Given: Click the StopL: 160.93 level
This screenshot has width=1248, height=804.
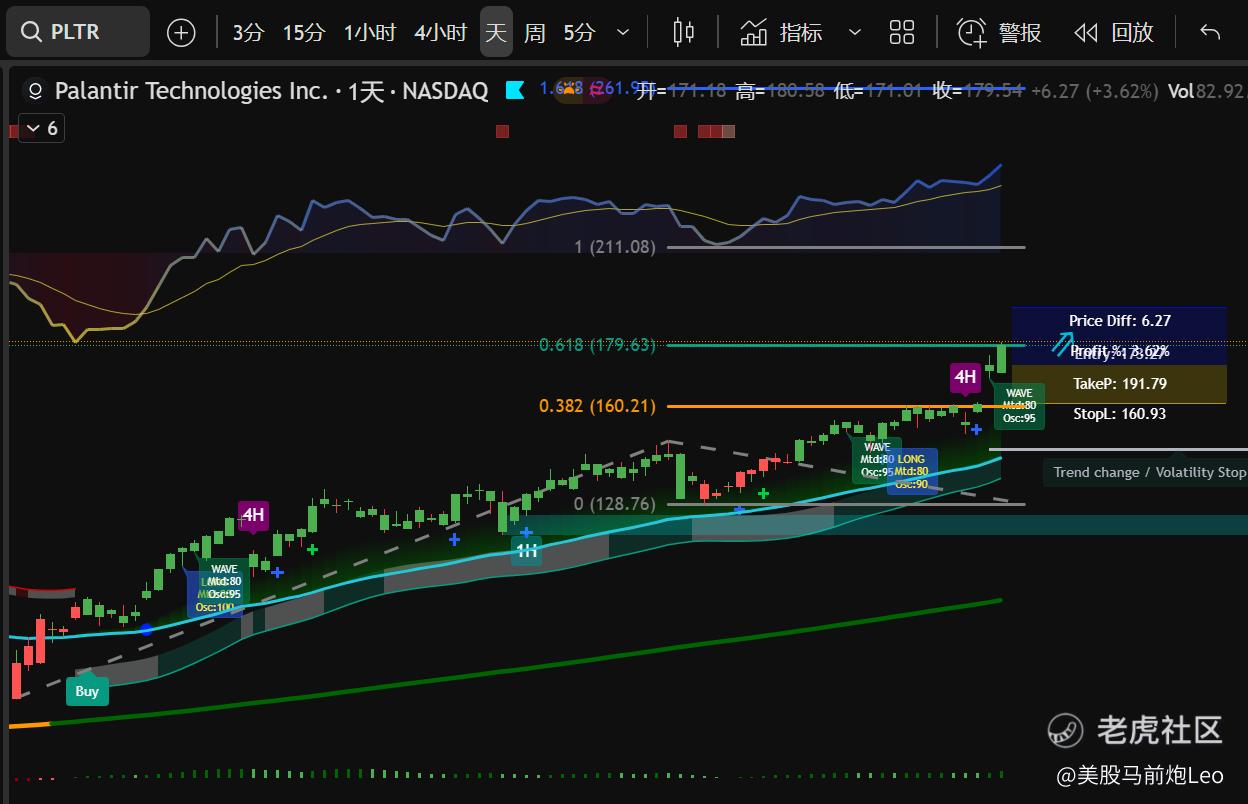Looking at the screenshot, I should coord(1120,414).
